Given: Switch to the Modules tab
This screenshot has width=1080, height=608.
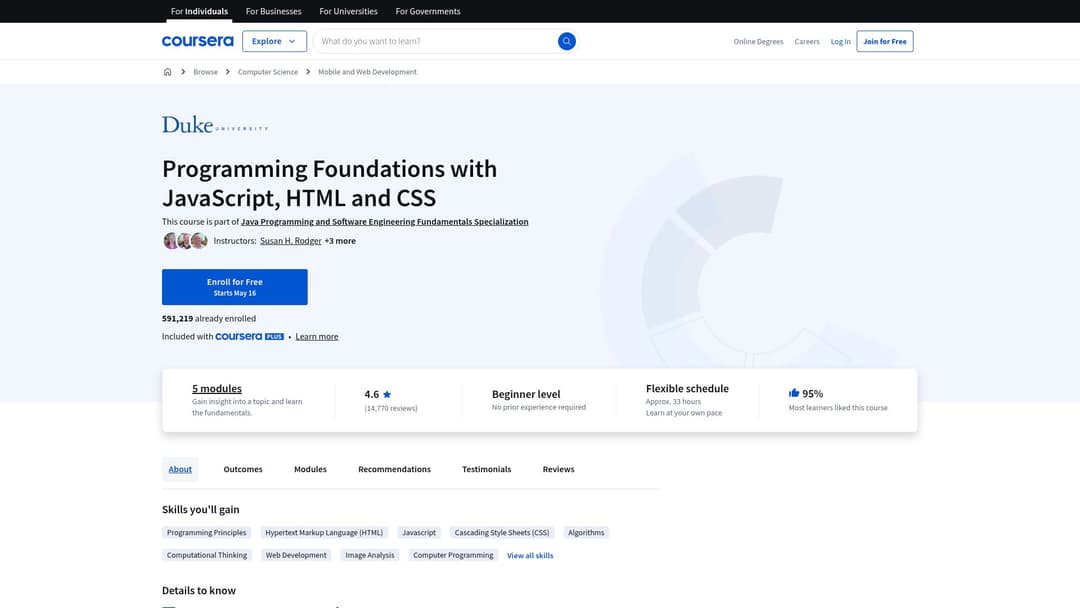Looking at the screenshot, I should pyautogui.click(x=311, y=469).
